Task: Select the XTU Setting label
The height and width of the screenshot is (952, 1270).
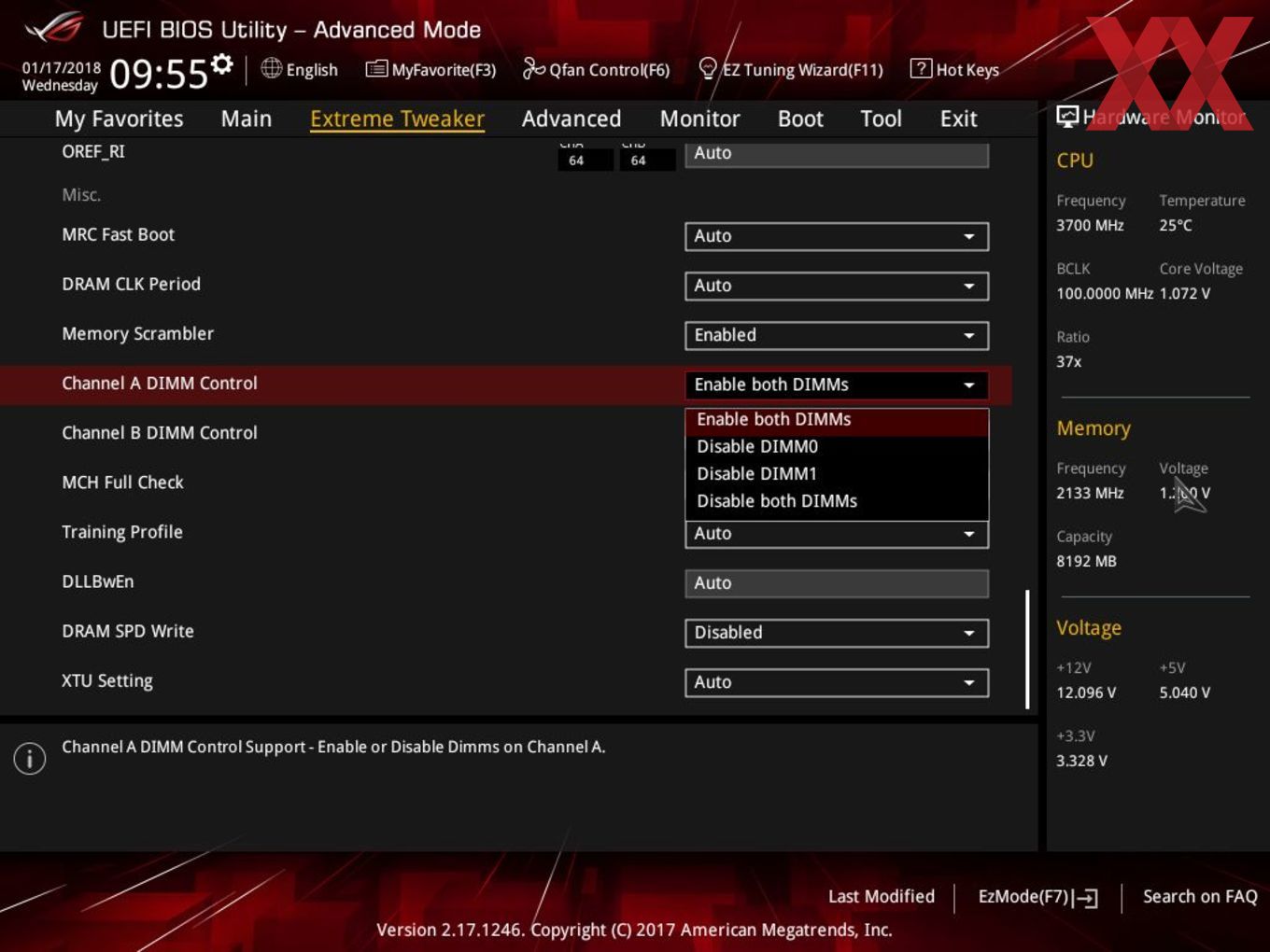Action: pos(107,680)
